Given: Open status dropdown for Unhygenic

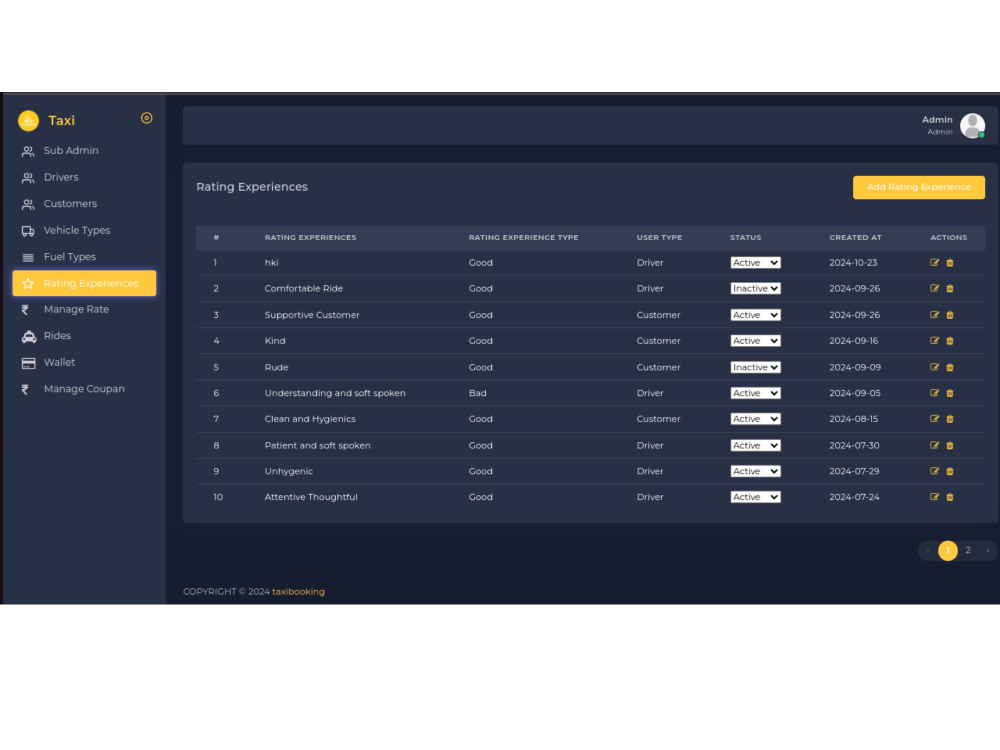Looking at the screenshot, I should click(x=755, y=471).
